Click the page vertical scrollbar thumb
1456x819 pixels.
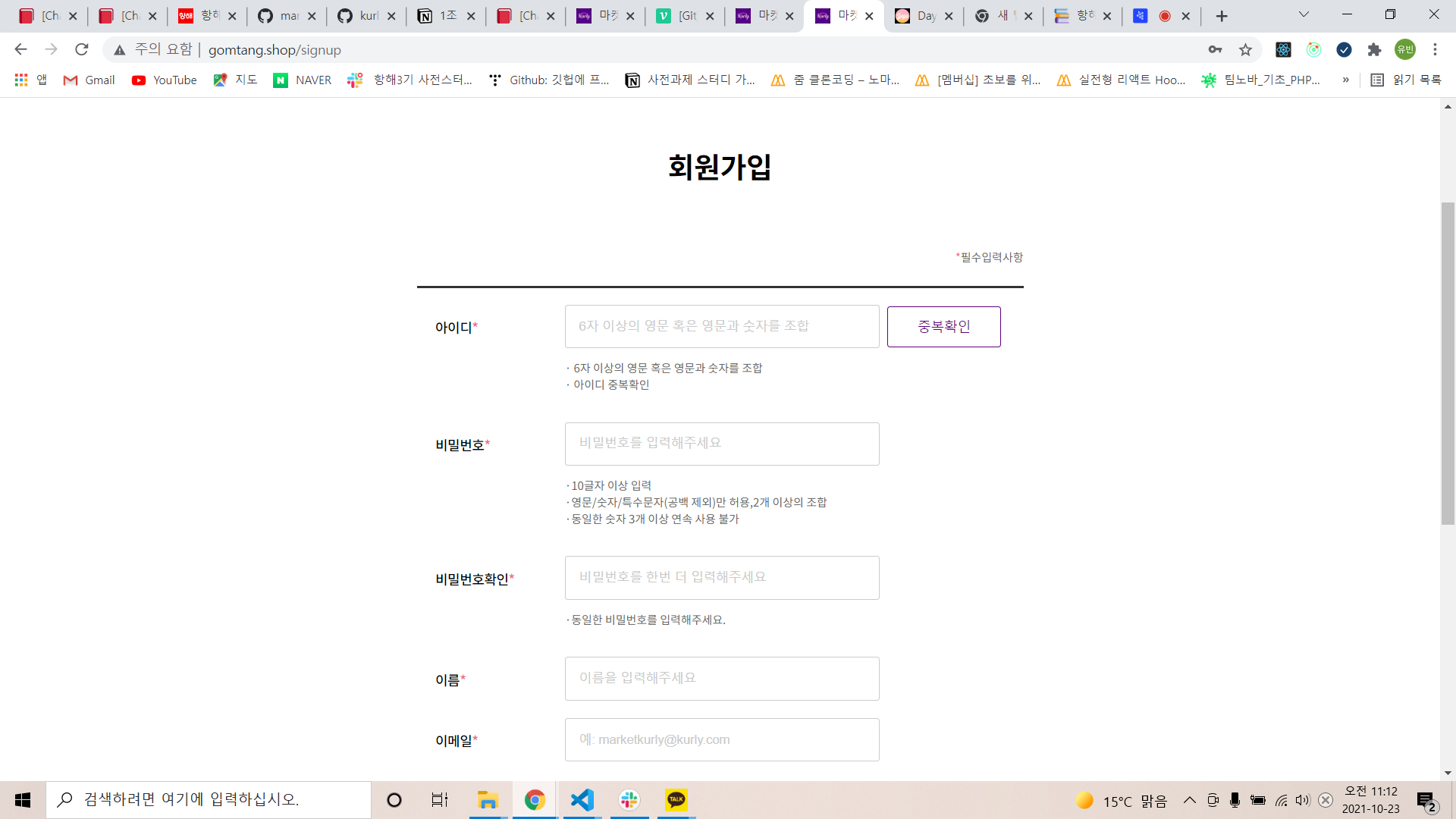click(x=1448, y=364)
